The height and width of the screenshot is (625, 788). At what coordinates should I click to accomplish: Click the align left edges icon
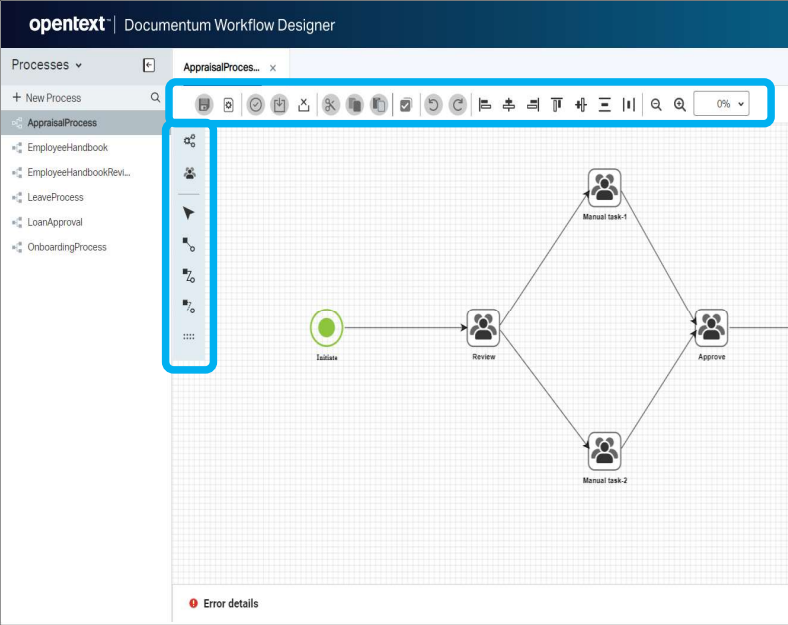485,104
